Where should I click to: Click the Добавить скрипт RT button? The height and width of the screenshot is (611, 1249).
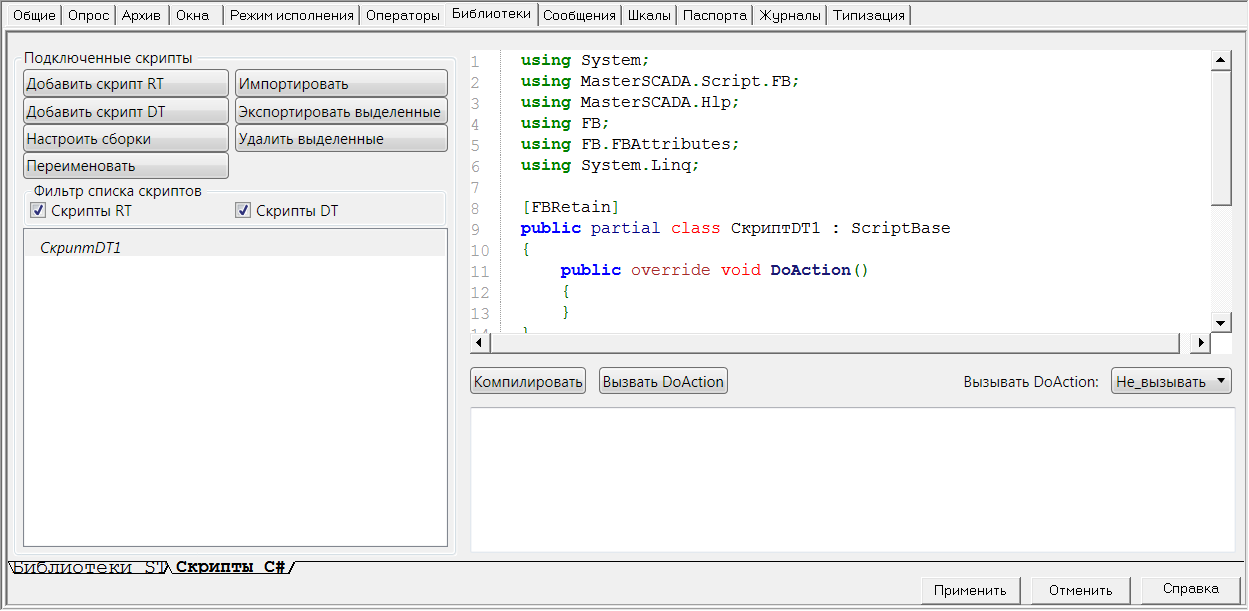point(126,84)
